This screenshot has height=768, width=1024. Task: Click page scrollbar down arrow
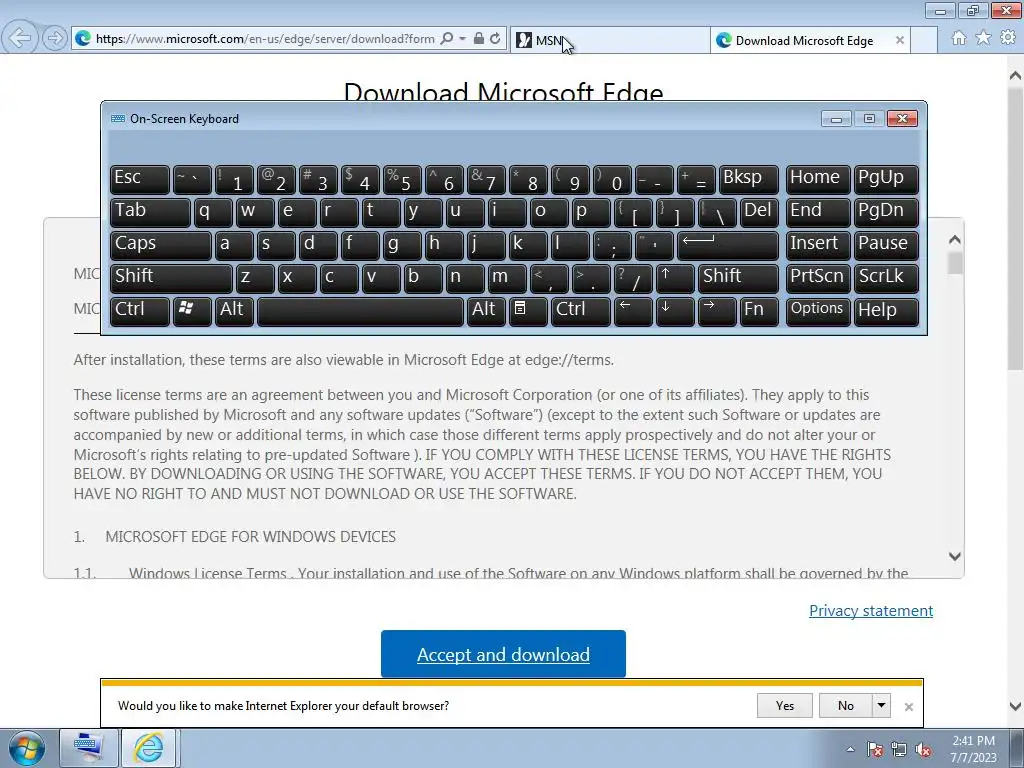[1016, 706]
